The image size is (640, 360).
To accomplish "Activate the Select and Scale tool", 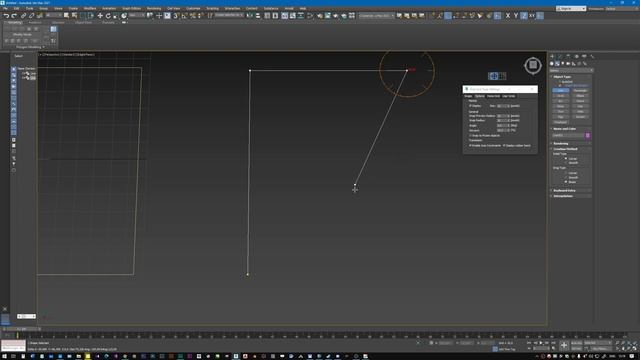I will (x=116, y=16).
